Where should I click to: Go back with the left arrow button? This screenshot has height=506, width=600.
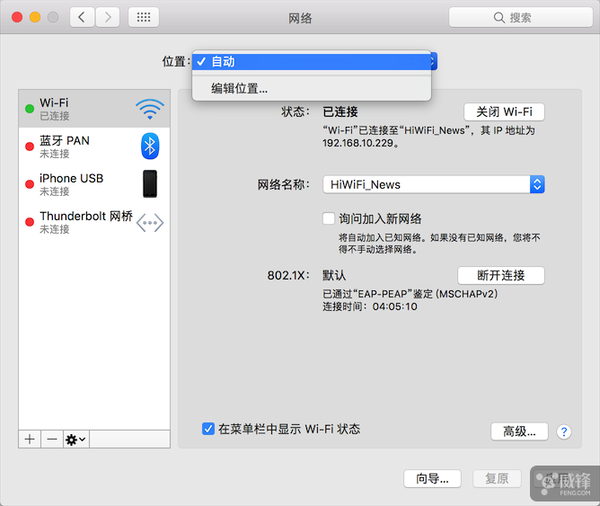click(81, 17)
